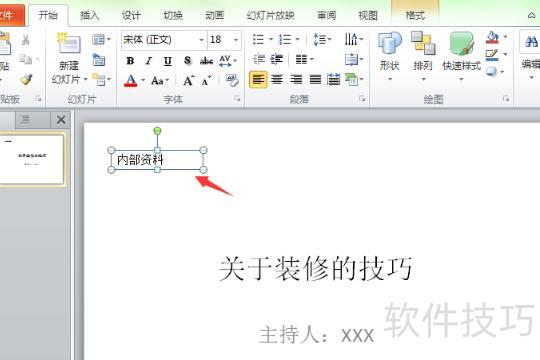Click the Shape Effects icon
Viewport: 540px width, 360px height.
tap(491, 72)
